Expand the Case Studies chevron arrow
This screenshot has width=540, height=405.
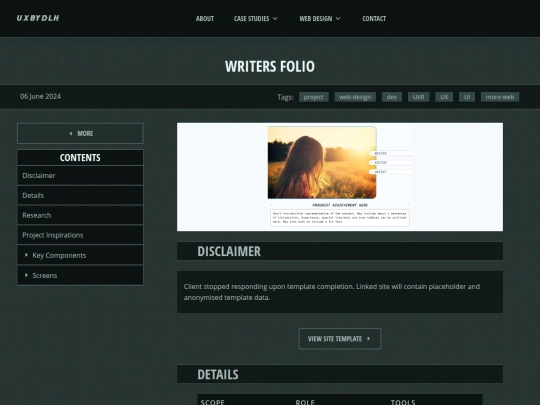click(275, 19)
